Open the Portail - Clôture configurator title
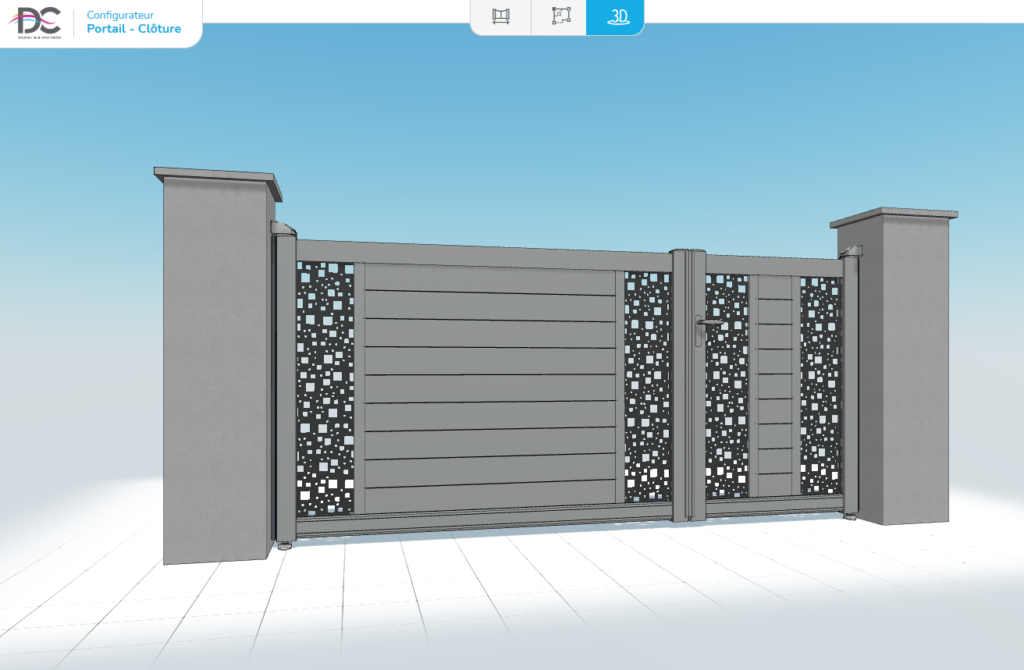The height and width of the screenshot is (670, 1024). pos(134,29)
